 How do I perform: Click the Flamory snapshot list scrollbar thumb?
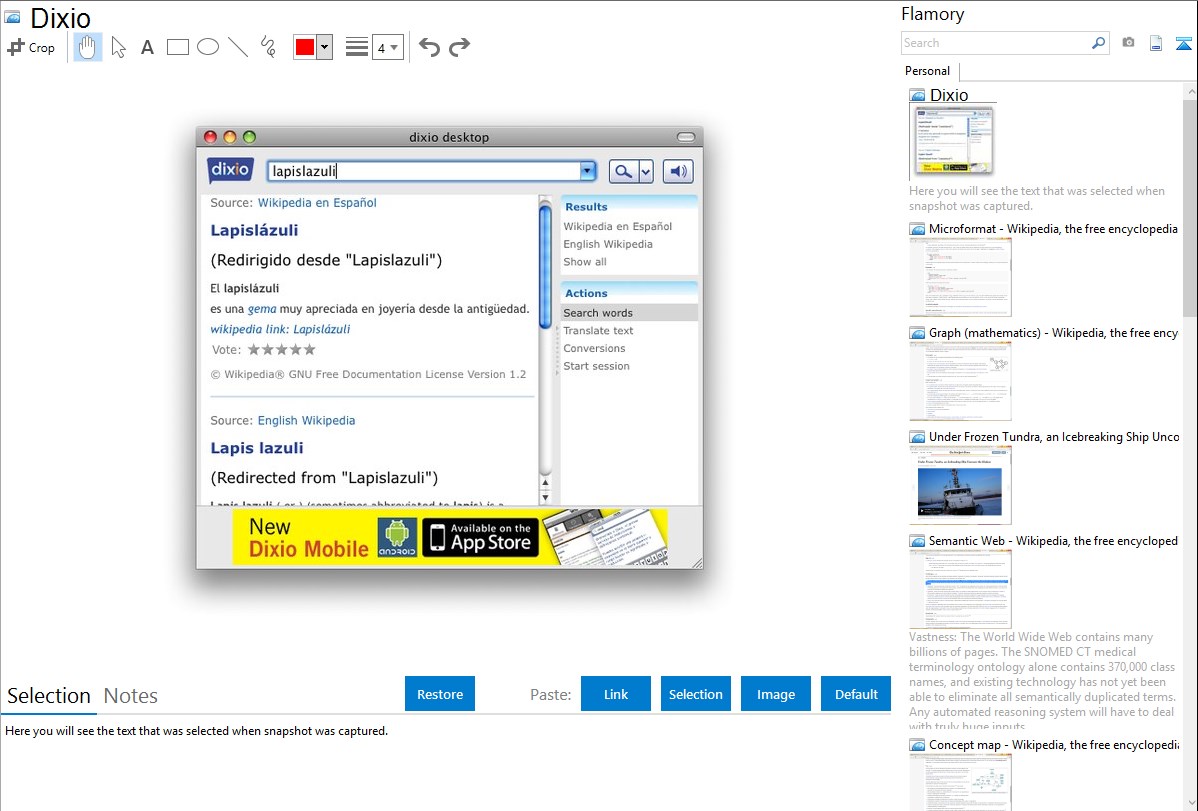pos(1190,206)
